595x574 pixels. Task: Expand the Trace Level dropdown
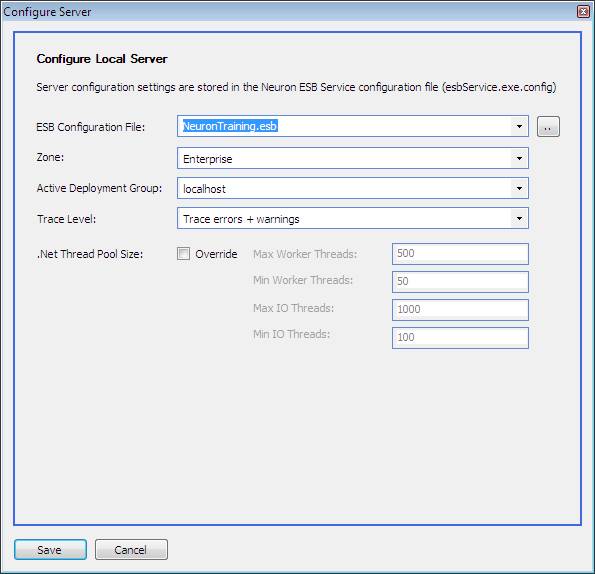pos(519,218)
